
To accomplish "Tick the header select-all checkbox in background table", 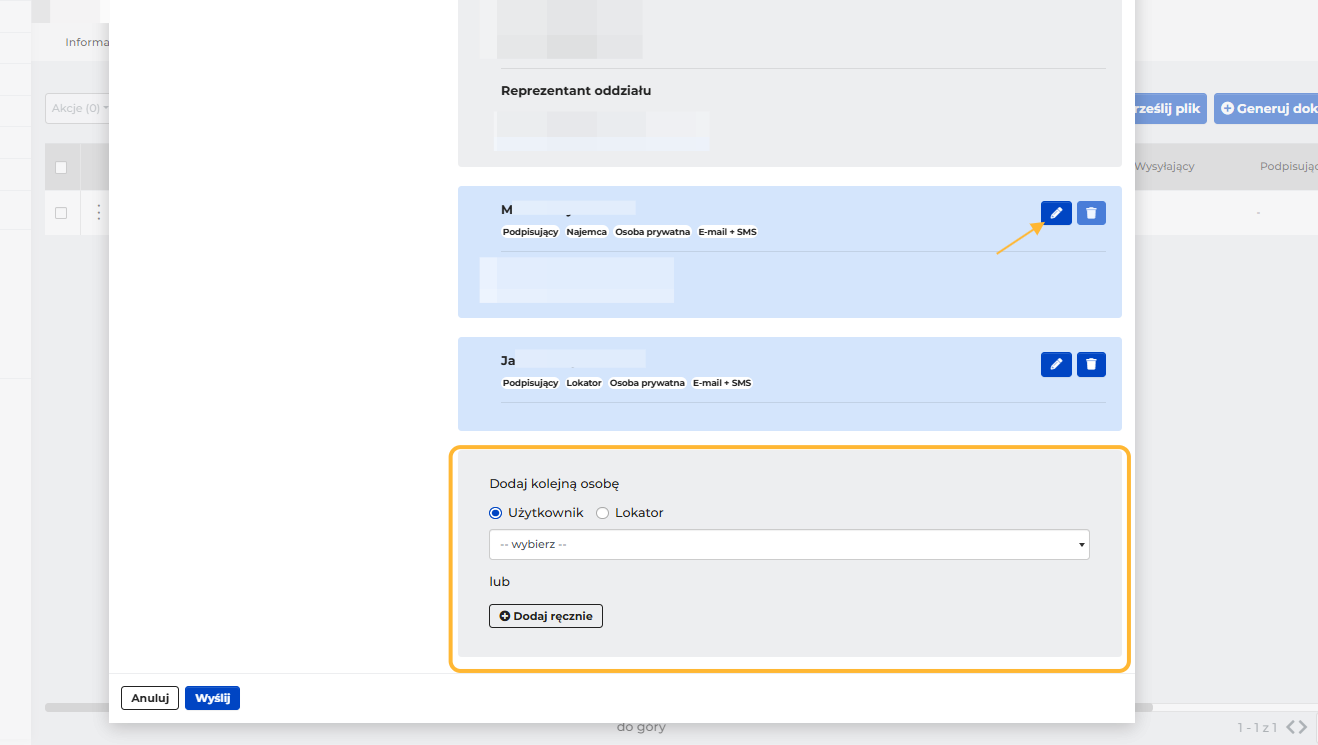I will pyautogui.click(x=61, y=167).
